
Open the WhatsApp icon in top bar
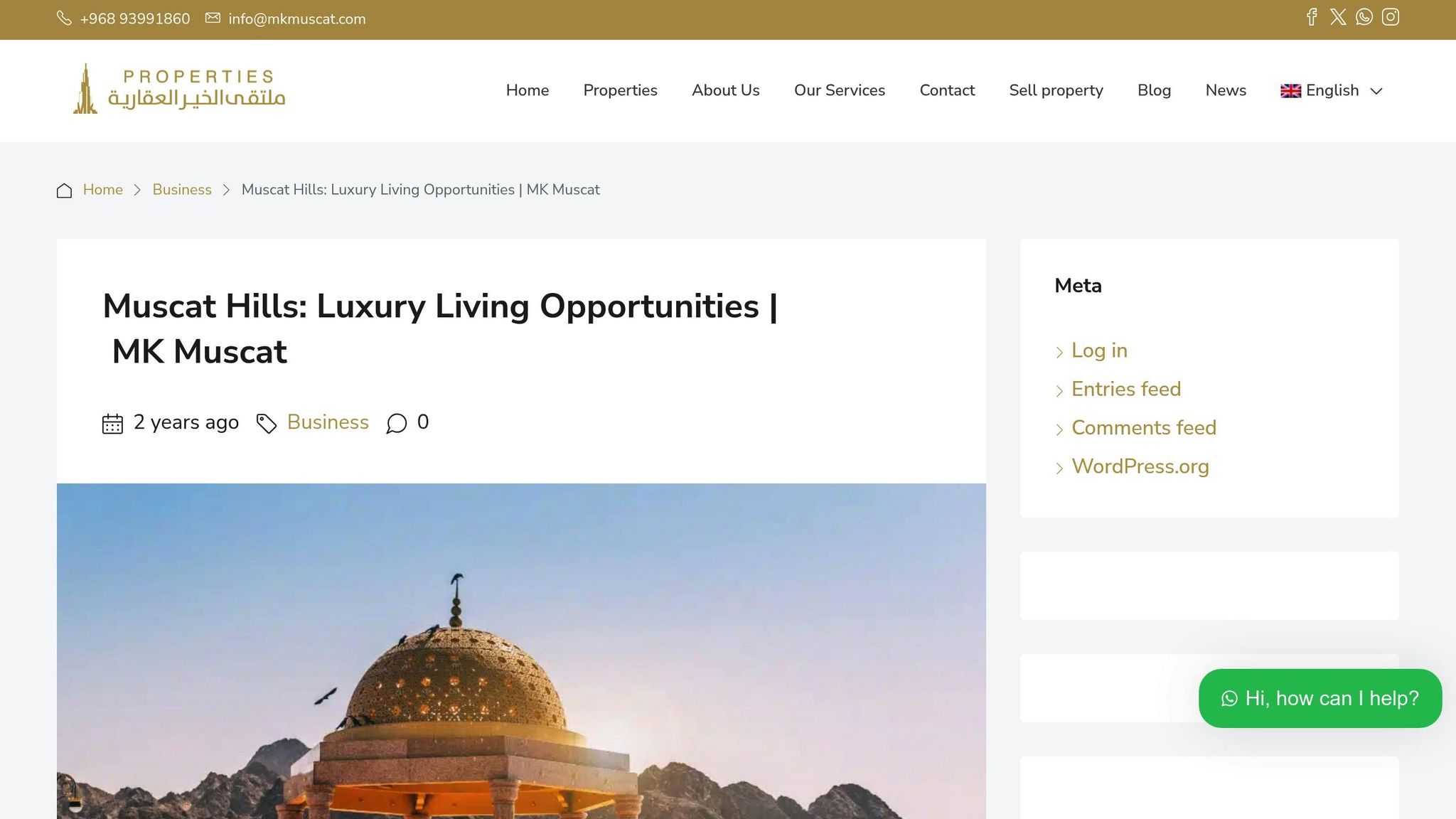1364,17
